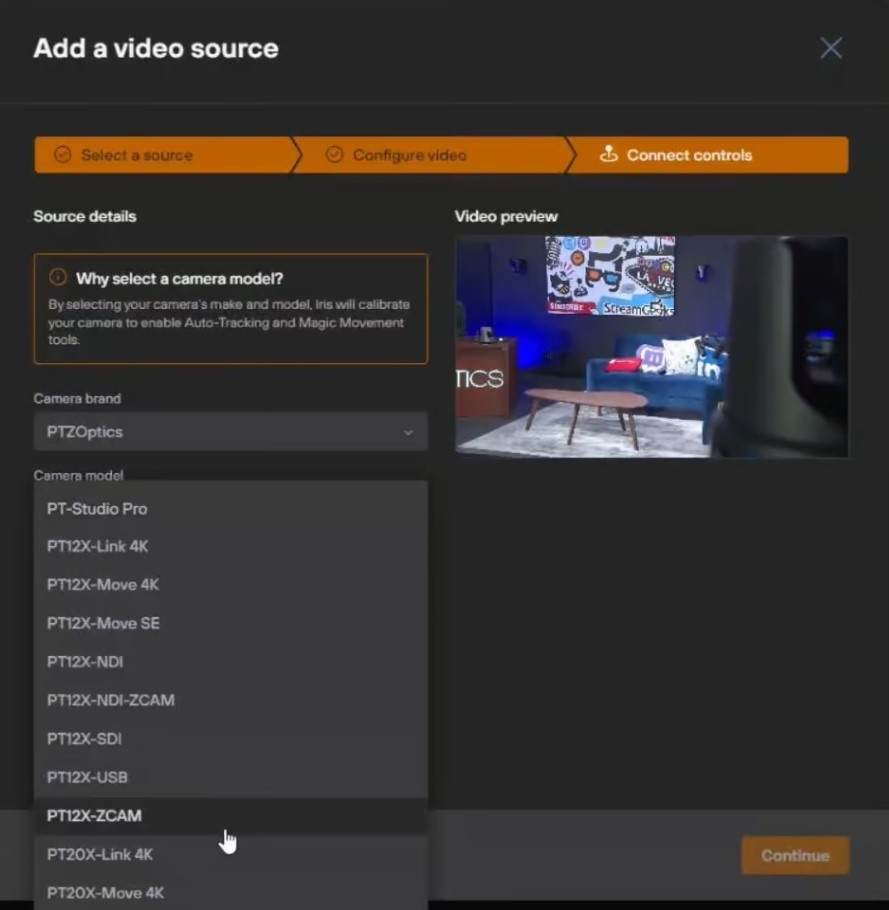Viewport: 889px width, 910px height.
Task: Switch to Configure video step
Action: click(x=409, y=155)
